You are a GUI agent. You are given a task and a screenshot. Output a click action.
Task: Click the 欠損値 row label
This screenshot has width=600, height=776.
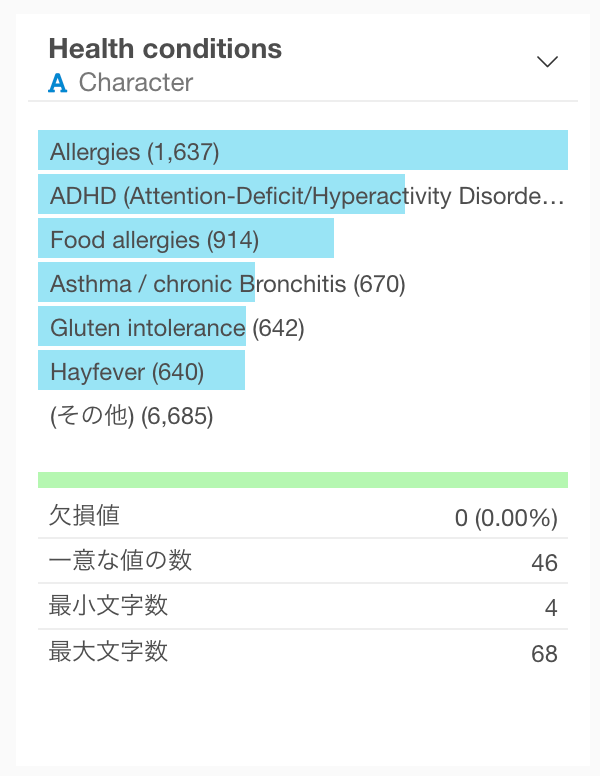84,515
